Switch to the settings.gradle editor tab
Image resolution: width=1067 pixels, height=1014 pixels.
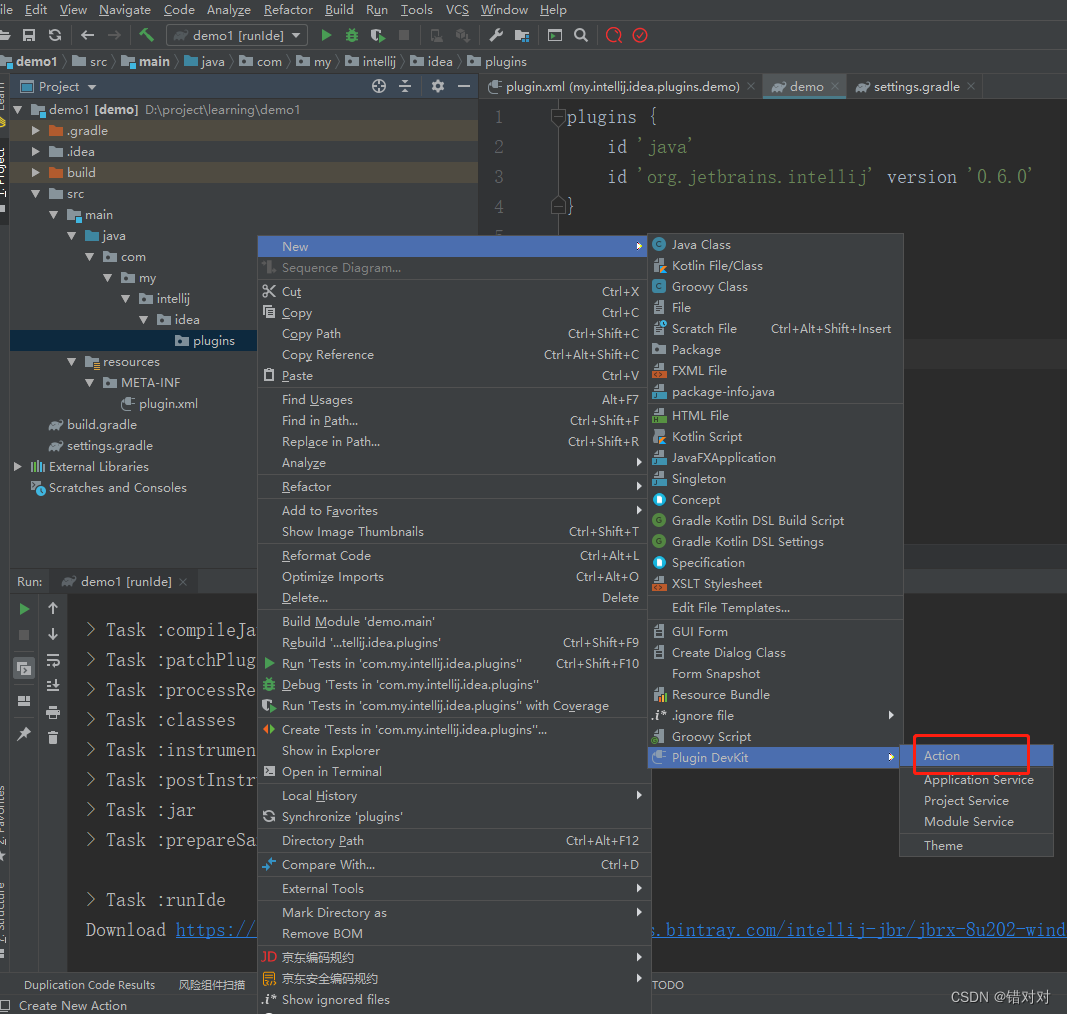tap(916, 86)
